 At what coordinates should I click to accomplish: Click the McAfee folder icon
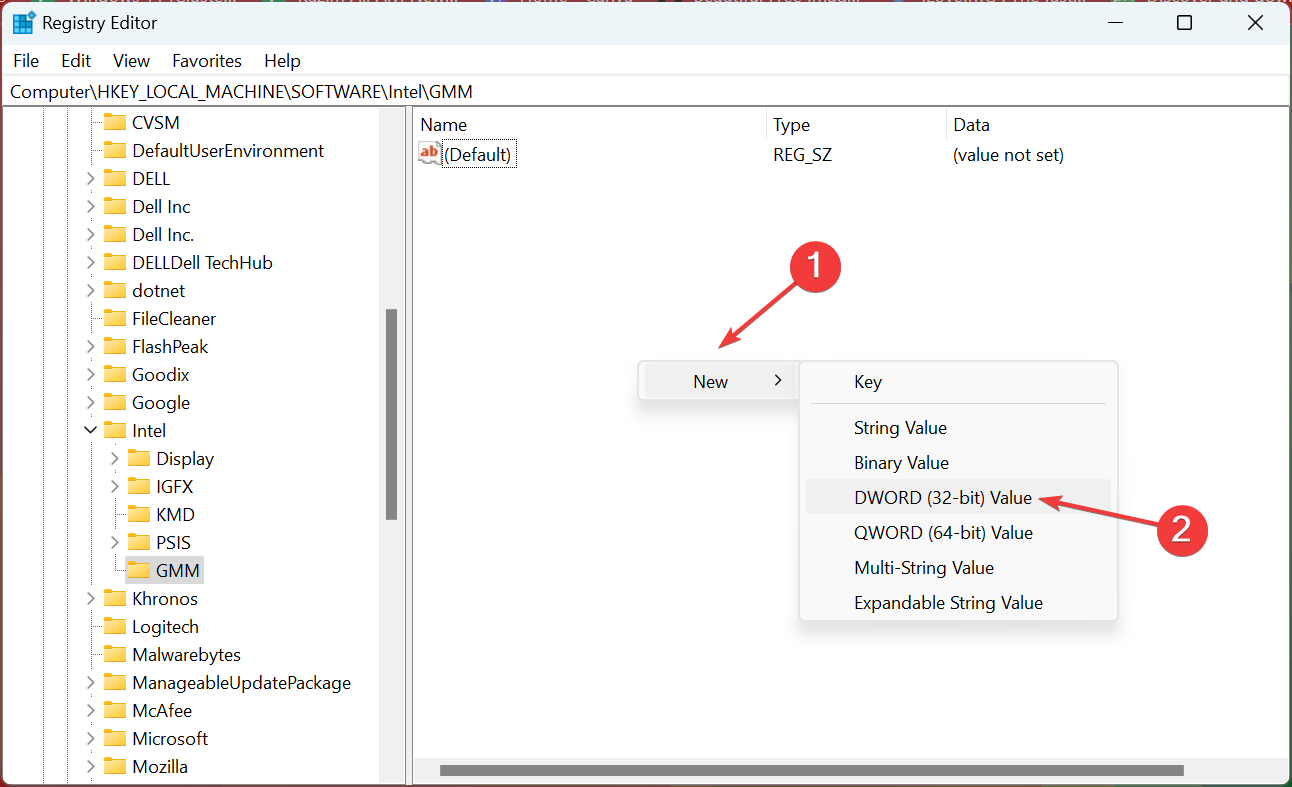pyautogui.click(x=115, y=711)
